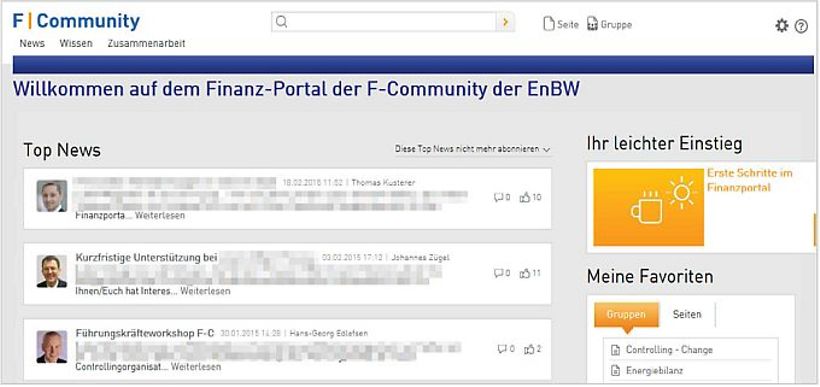Click comment icon on Hans-Georg Edlefsen post
This screenshot has height=387, width=820.
click(502, 349)
